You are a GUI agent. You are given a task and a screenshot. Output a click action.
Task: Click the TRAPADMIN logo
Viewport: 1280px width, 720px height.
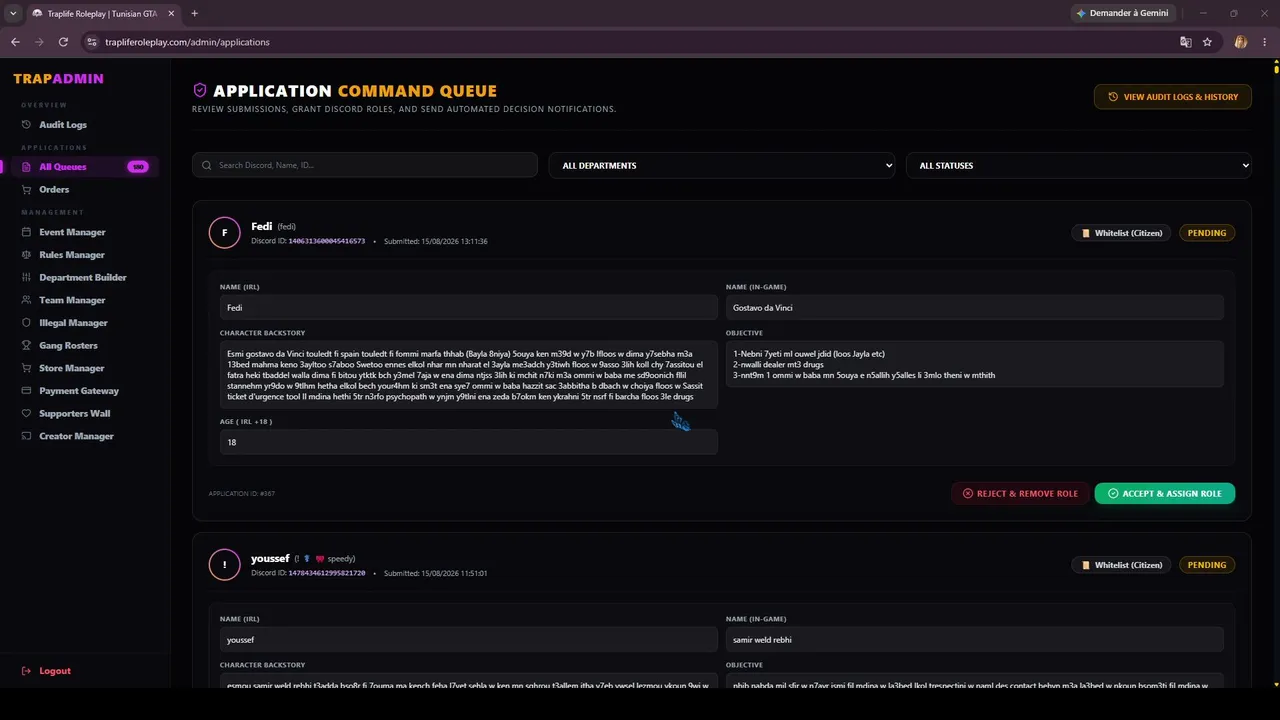[58, 78]
